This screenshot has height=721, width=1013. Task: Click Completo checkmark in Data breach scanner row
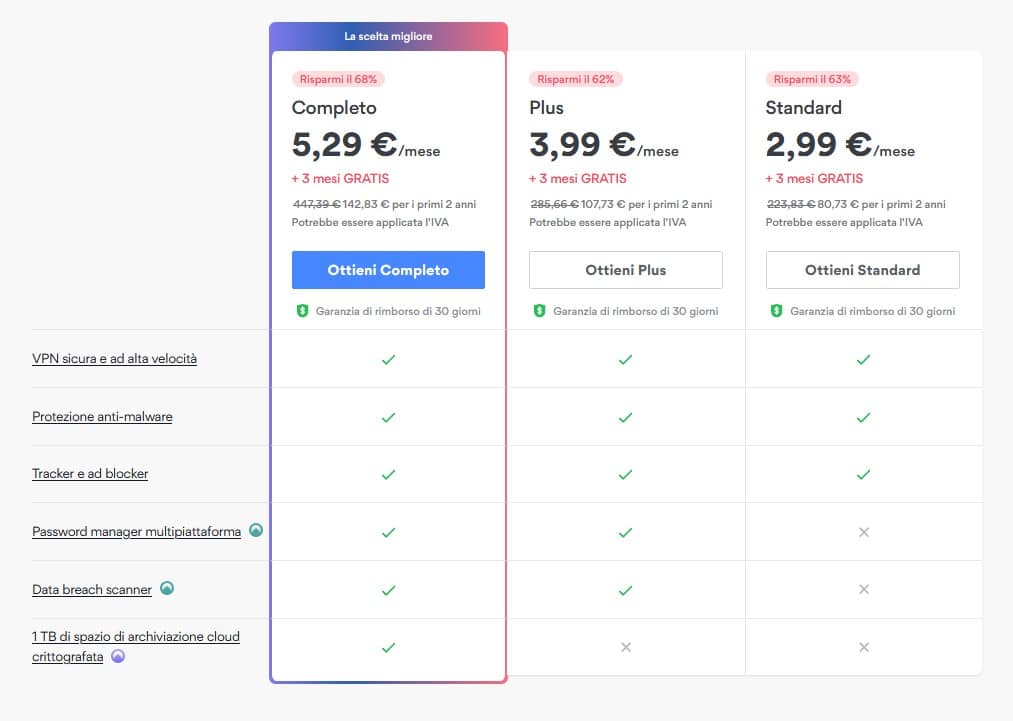coord(388,590)
